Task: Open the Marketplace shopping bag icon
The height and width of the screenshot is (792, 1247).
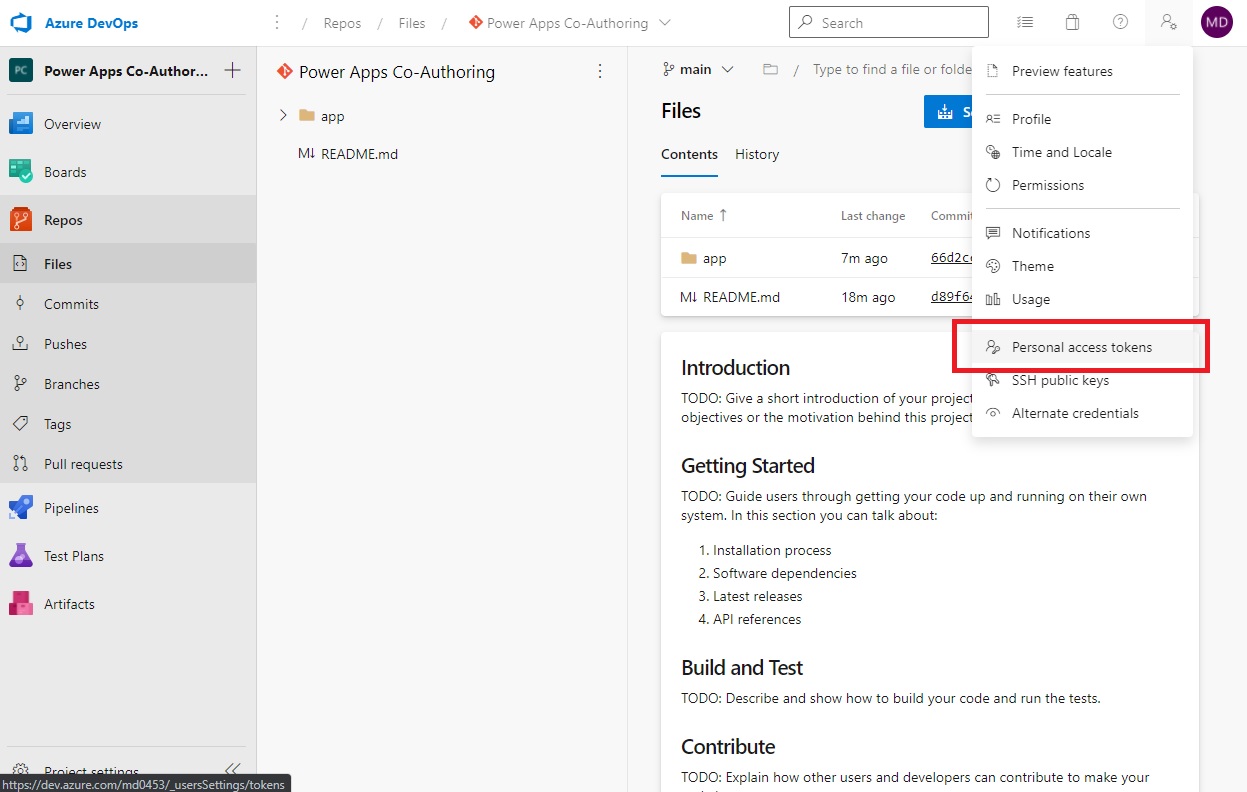Action: pyautogui.click(x=1072, y=22)
